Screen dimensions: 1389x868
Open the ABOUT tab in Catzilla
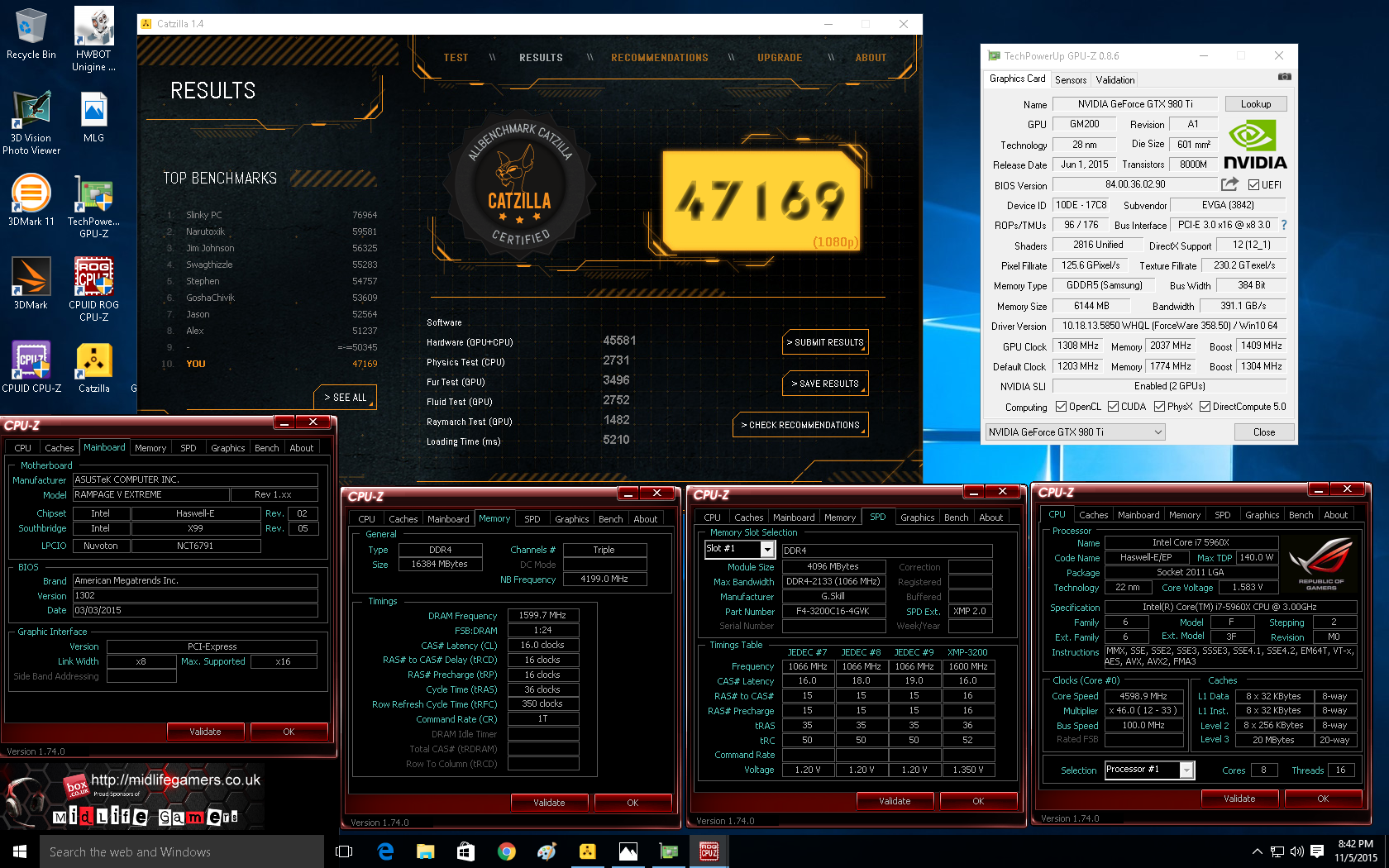pos(871,58)
